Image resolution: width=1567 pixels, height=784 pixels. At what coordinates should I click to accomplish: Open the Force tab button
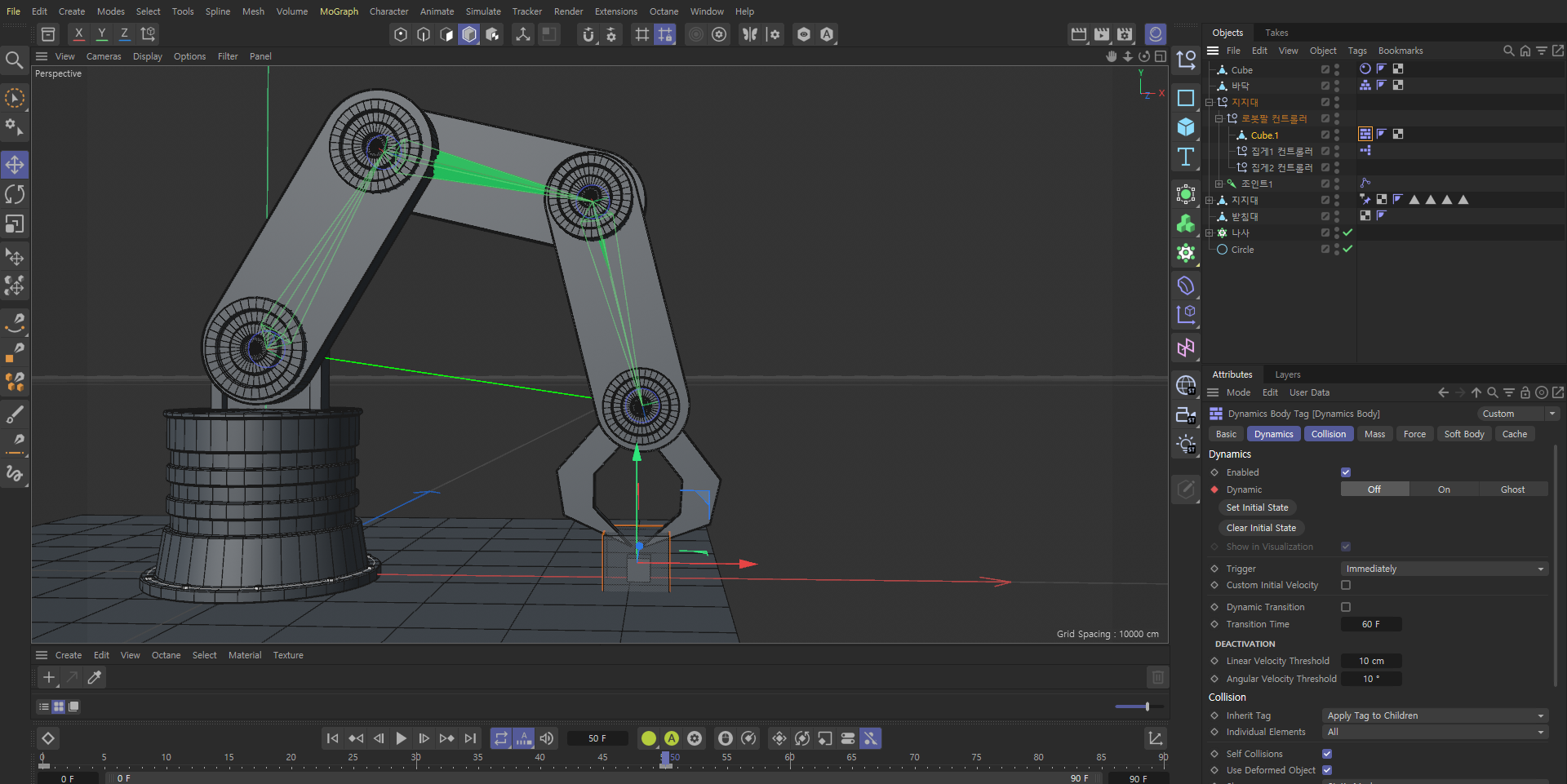tap(1414, 434)
